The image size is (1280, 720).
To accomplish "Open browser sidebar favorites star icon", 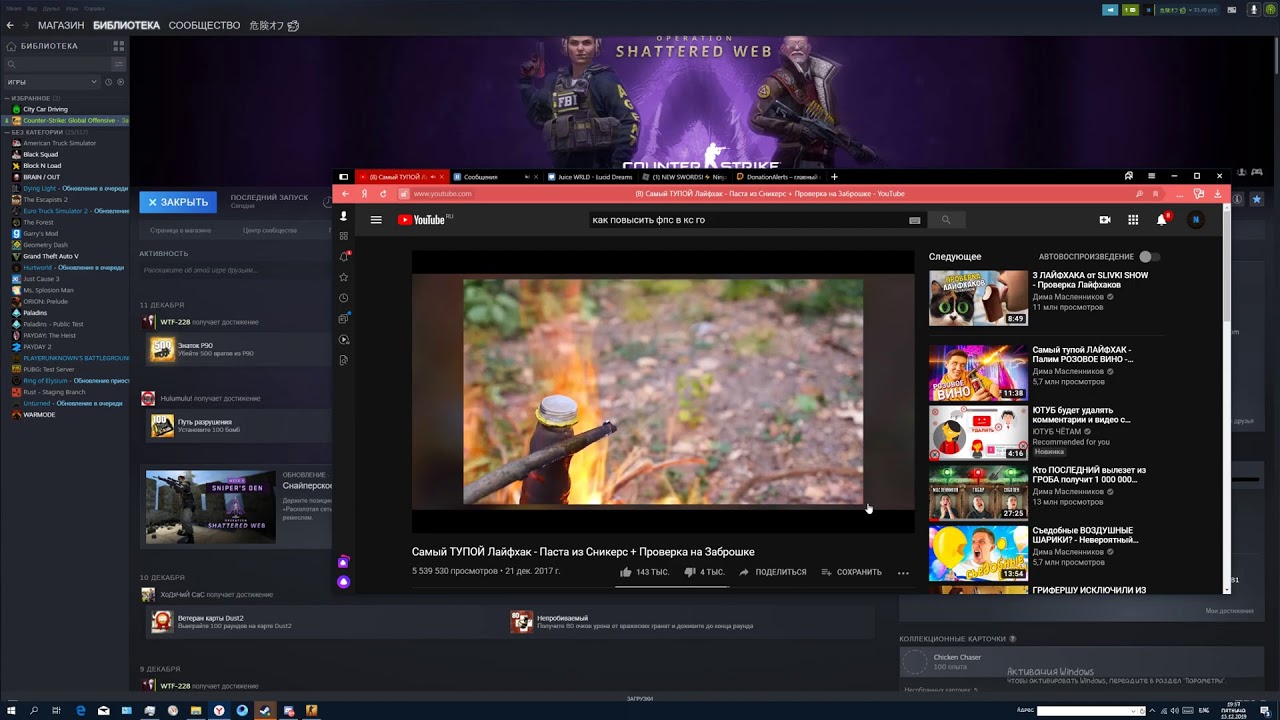I will pos(344,277).
